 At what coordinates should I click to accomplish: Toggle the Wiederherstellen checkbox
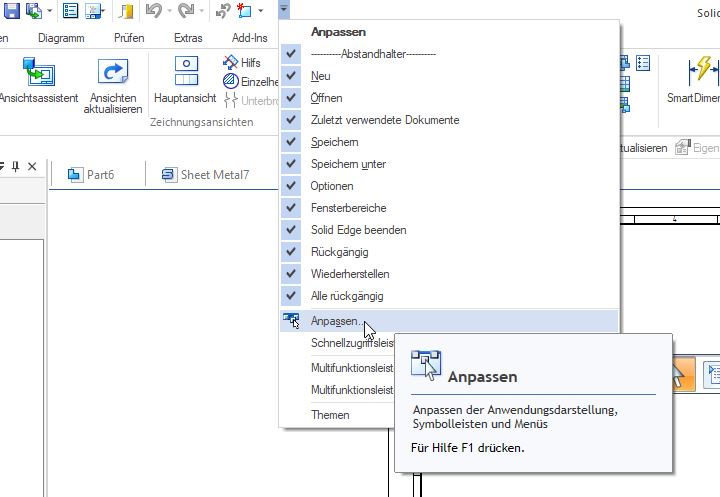point(291,274)
